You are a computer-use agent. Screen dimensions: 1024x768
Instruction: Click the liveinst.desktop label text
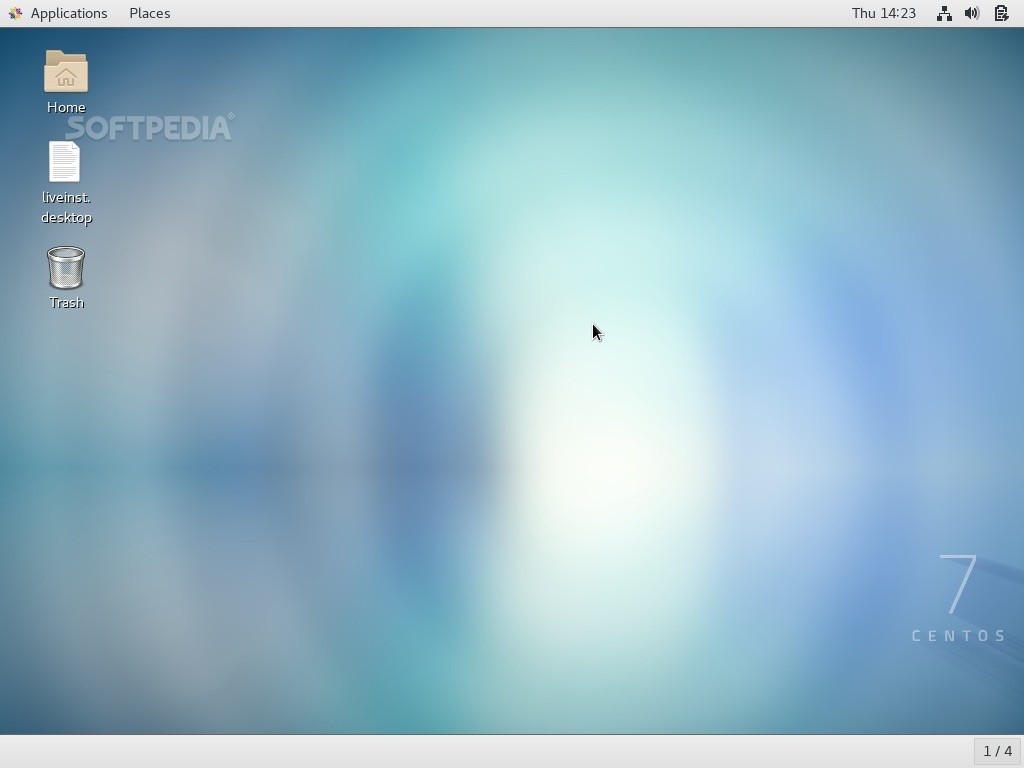tap(66, 207)
